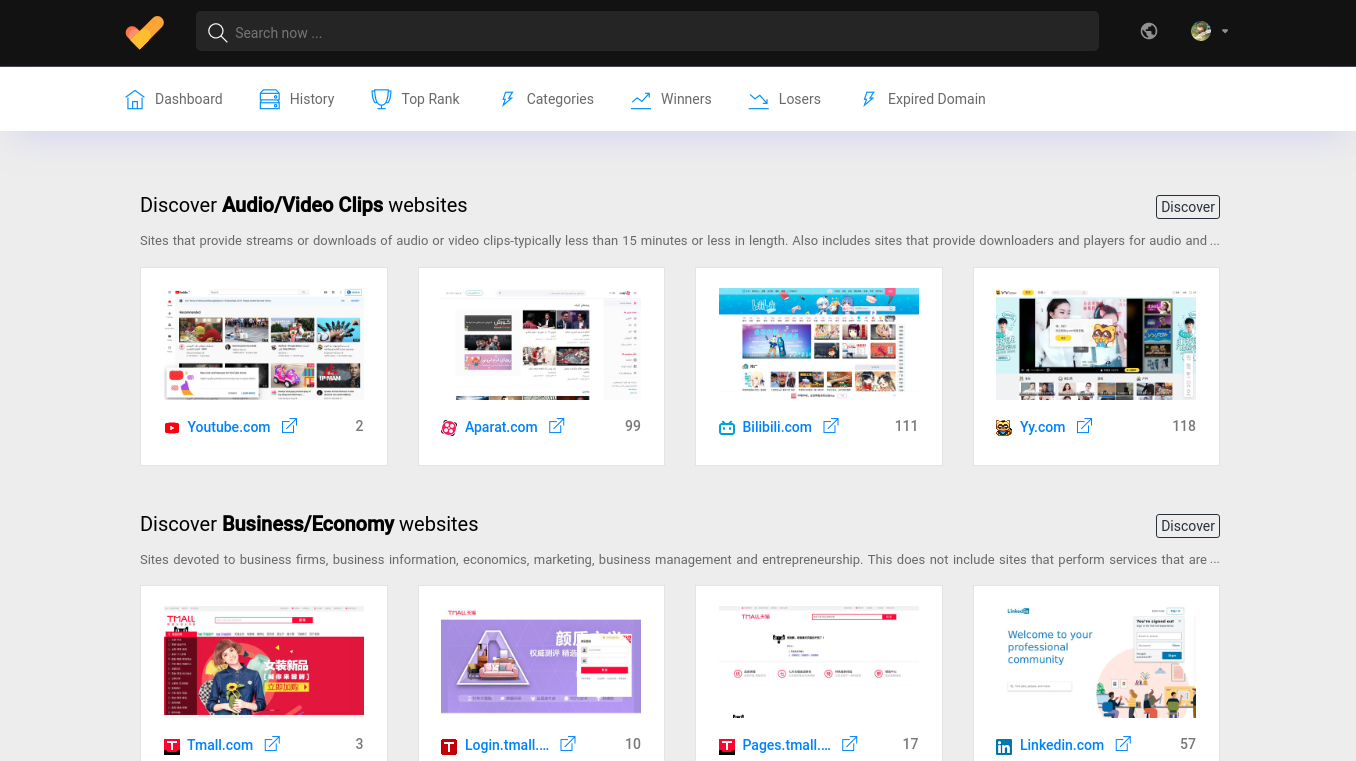Screen dimensions: 1356x761
Task: Open Bilibili.com via external link icon
Action: point(831,426)
